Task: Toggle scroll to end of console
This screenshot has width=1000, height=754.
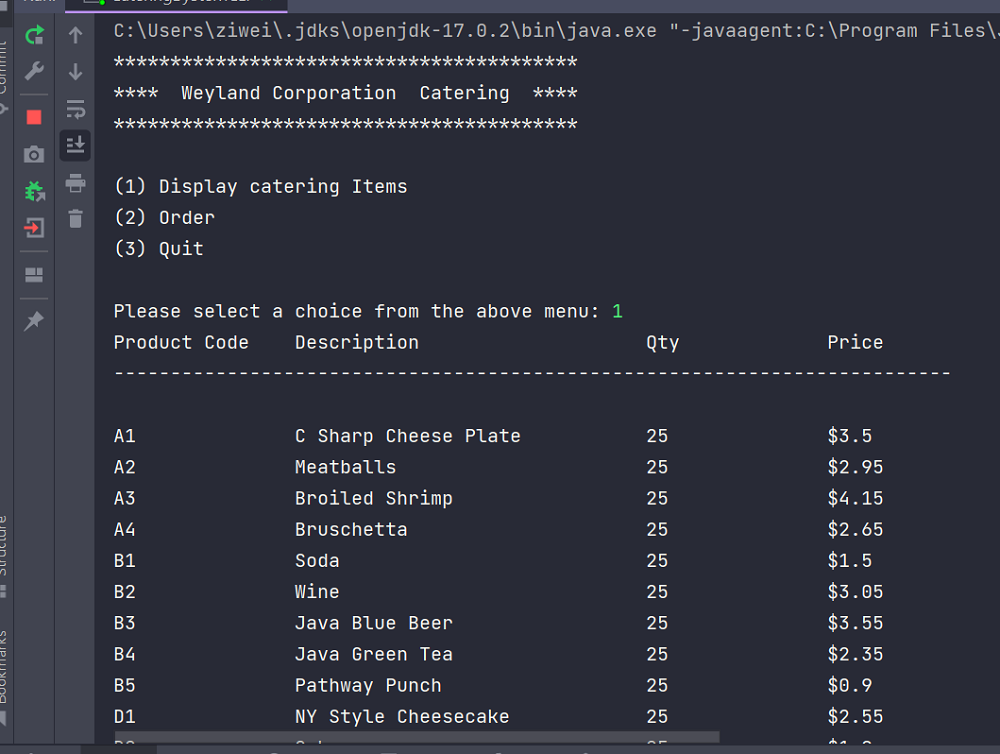Action: point(75,145)
